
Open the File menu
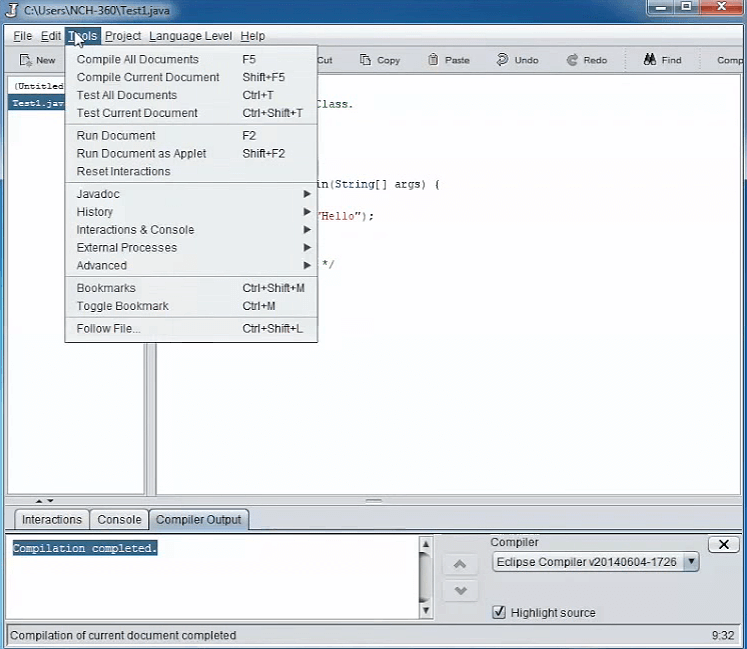pyautogui.click(x=22, y=36)
